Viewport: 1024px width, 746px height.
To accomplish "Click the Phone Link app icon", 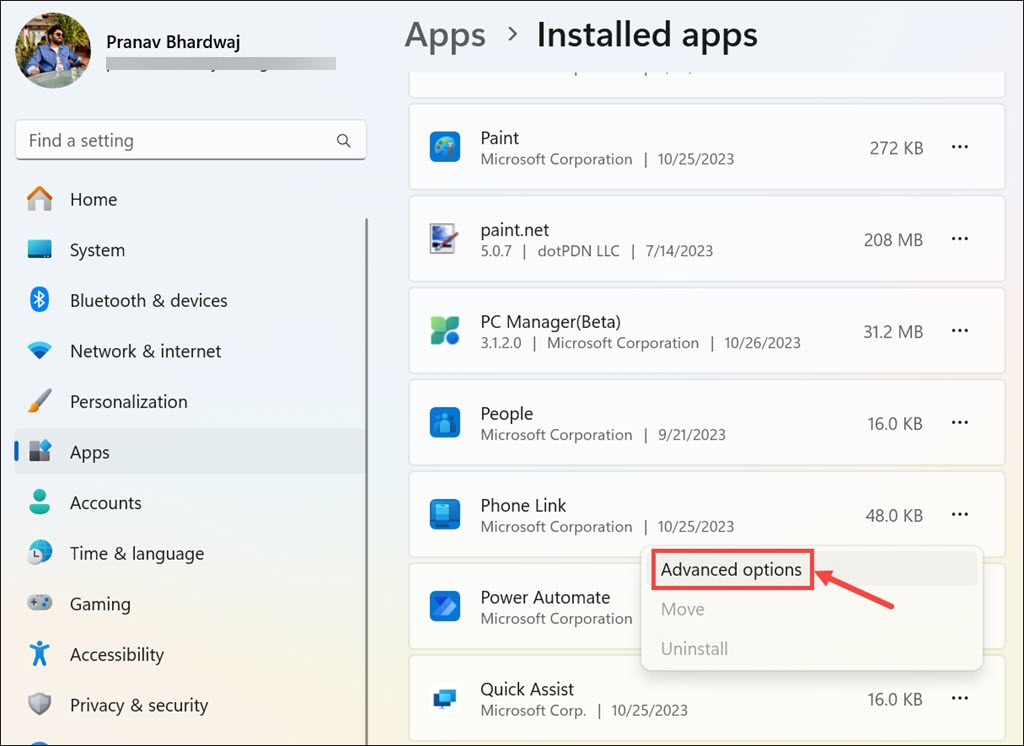I will [444, 515].
